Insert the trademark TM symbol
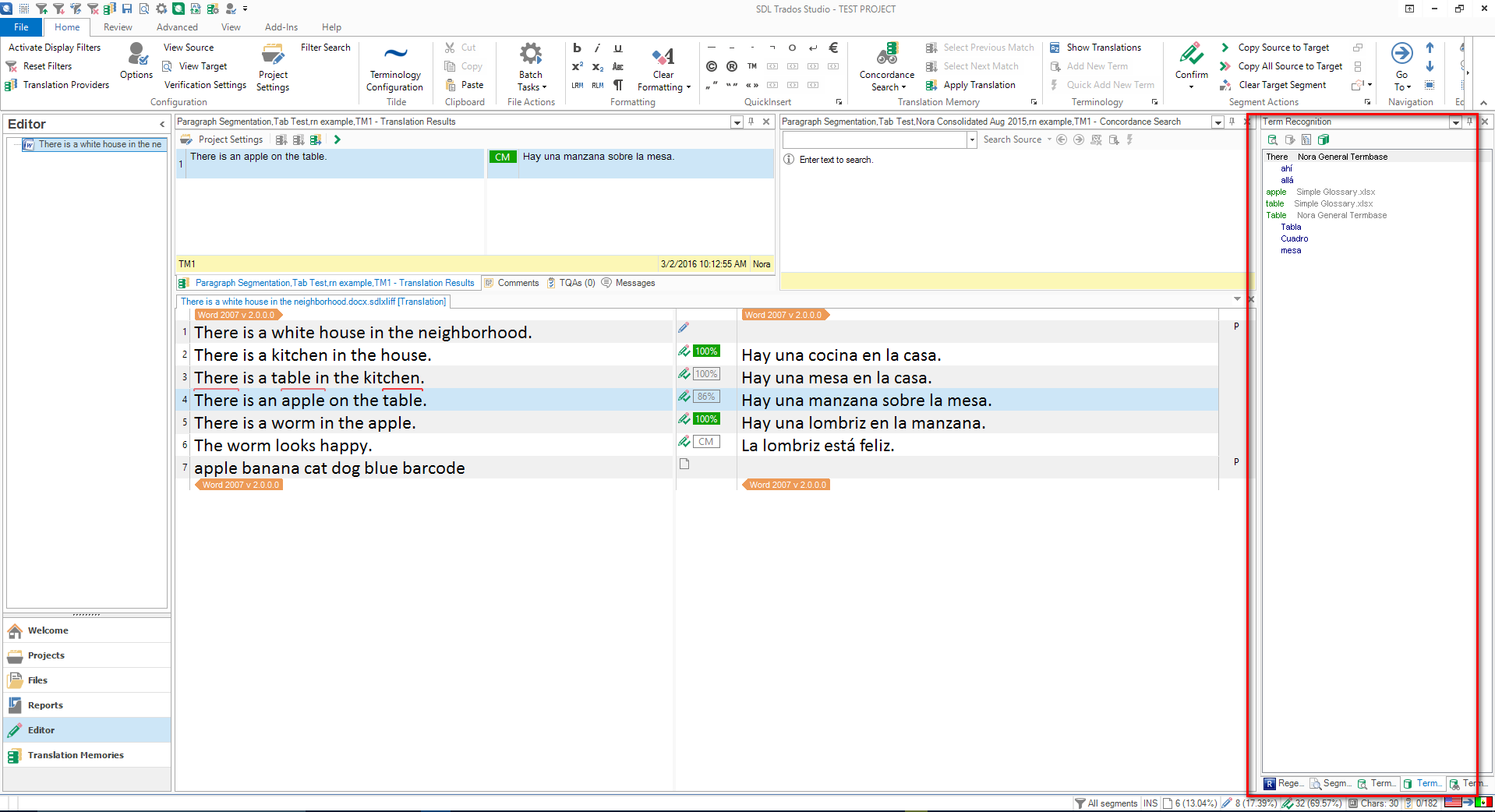1495x812 pixels. pyautogui.click(x=751, y=66)
